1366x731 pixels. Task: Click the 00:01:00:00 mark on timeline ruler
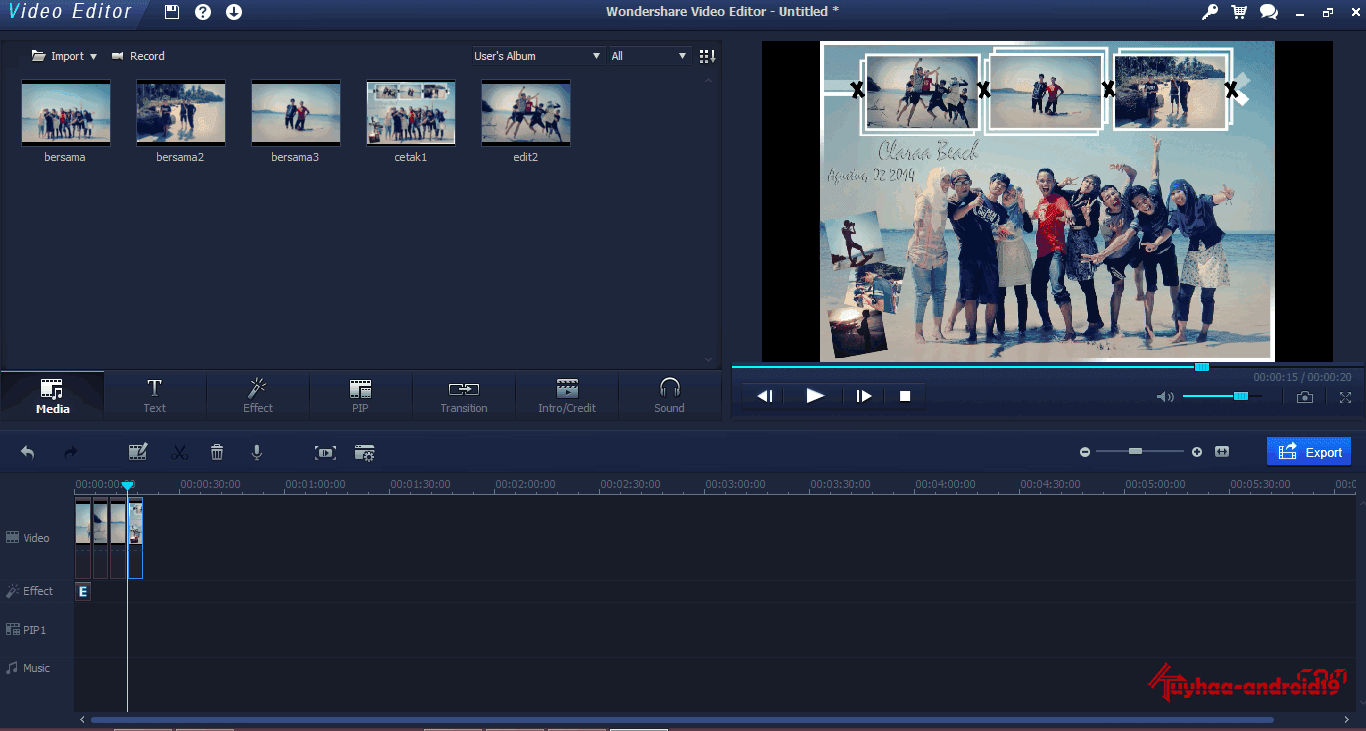click(x=315, y=484)
